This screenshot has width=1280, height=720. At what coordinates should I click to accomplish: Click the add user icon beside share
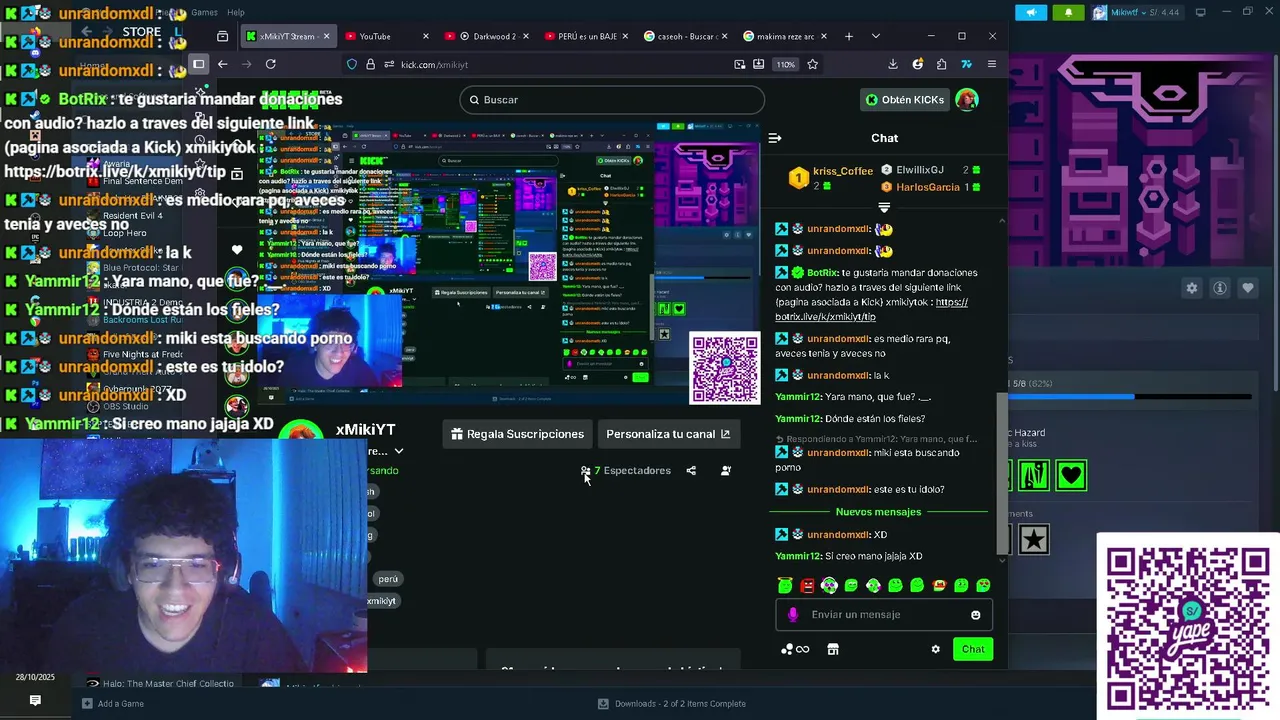coord(726,470)
